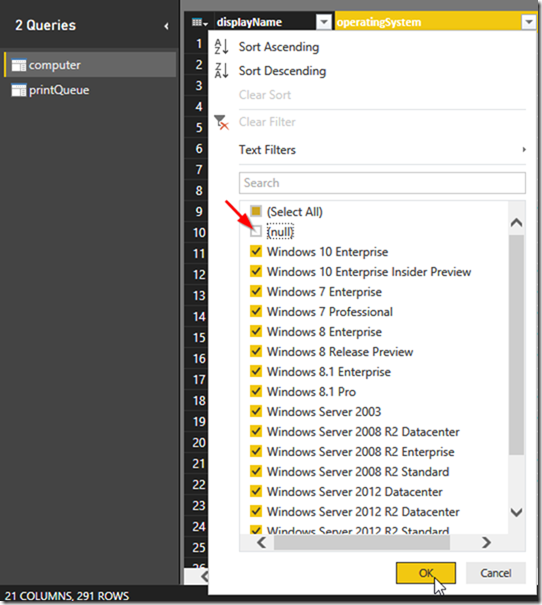542x605 pixels.
Task: Uncheck Windows 8.1 Enterprise checkbox
Action: click(256, 371)
